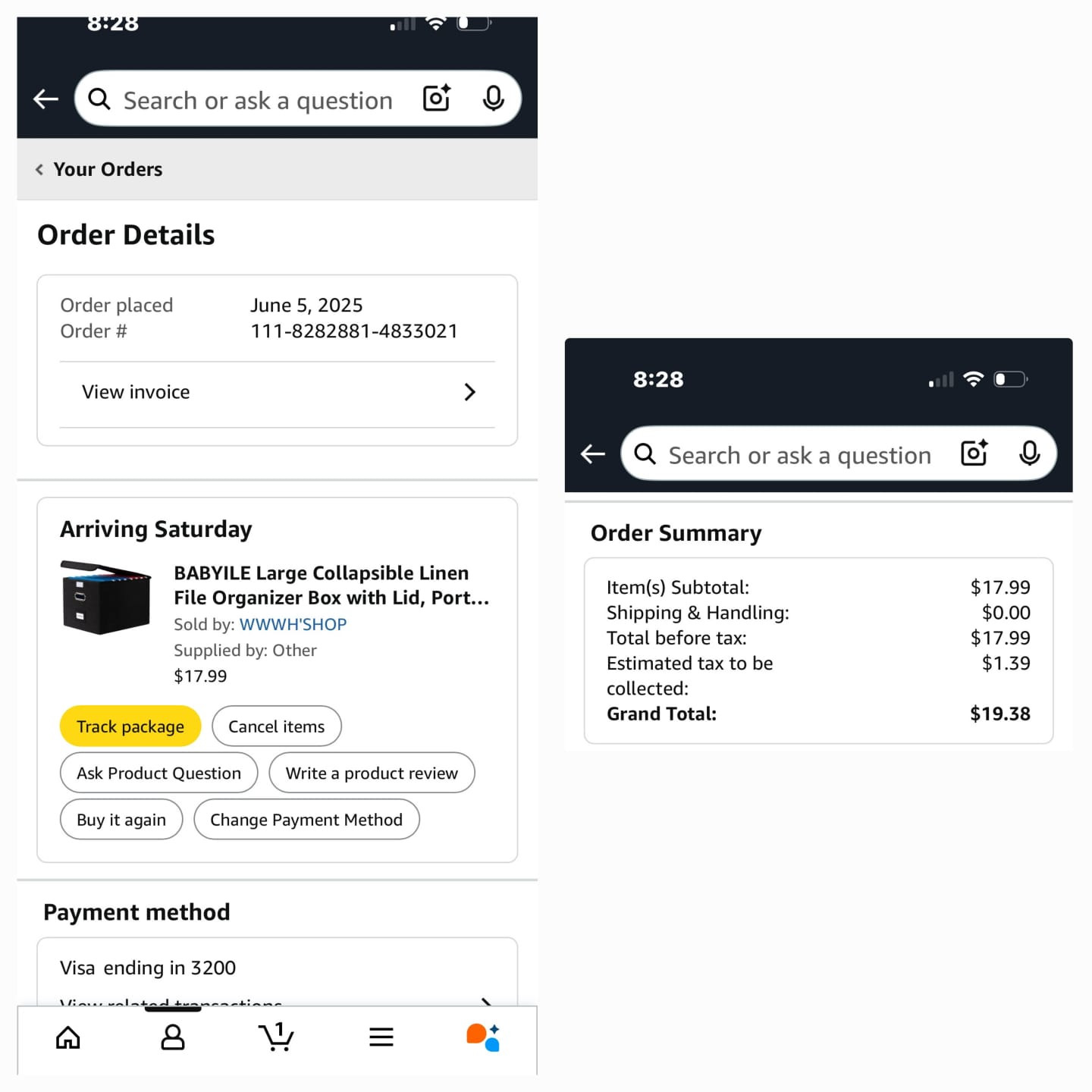Viewport: 1092px width, 1092px height.
Task: Click Track package button
Action: (x=130, y=726)
